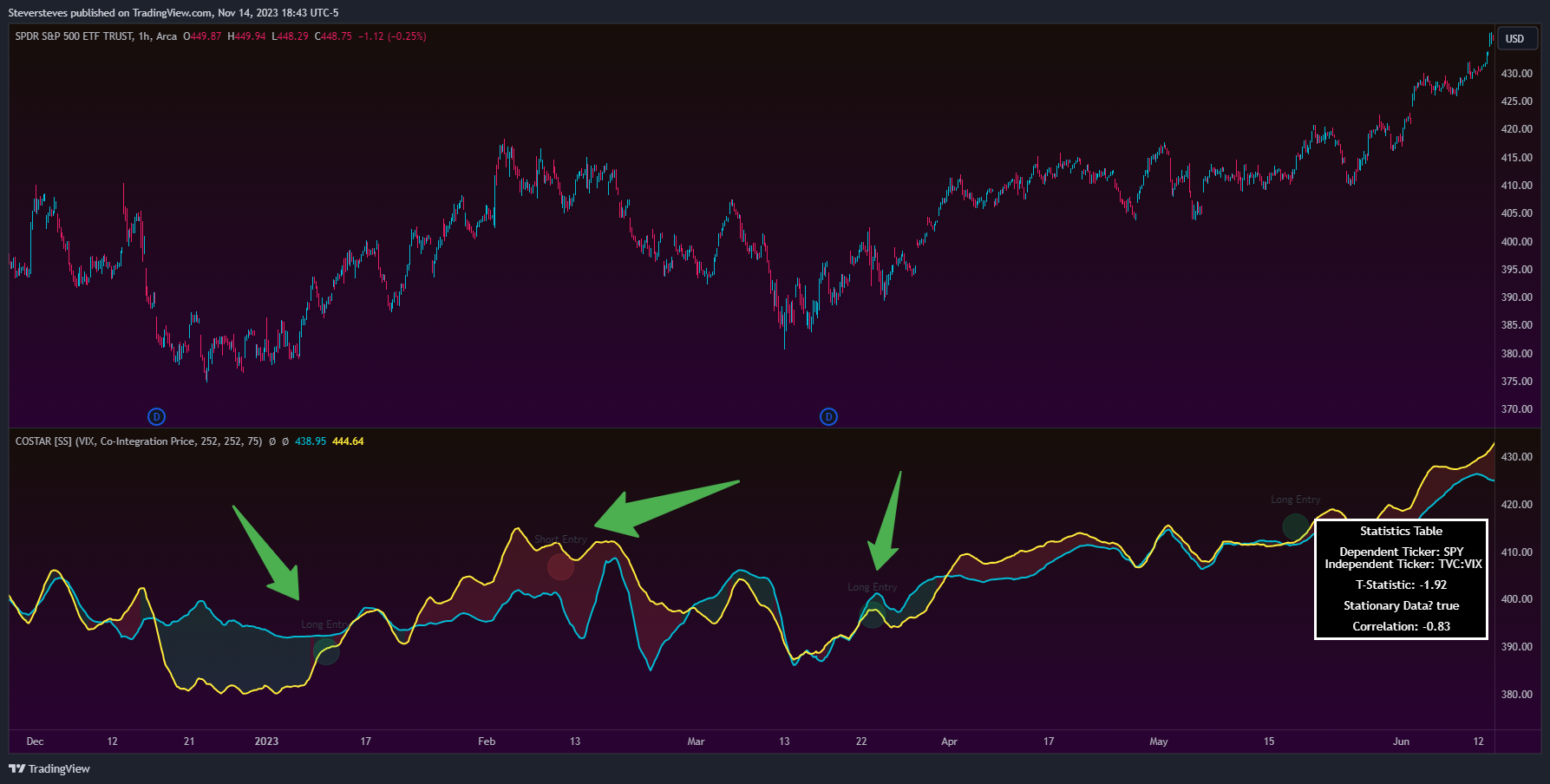
Task: Click the cyan 438.95 indicator value
Action: tap(311, 441)
